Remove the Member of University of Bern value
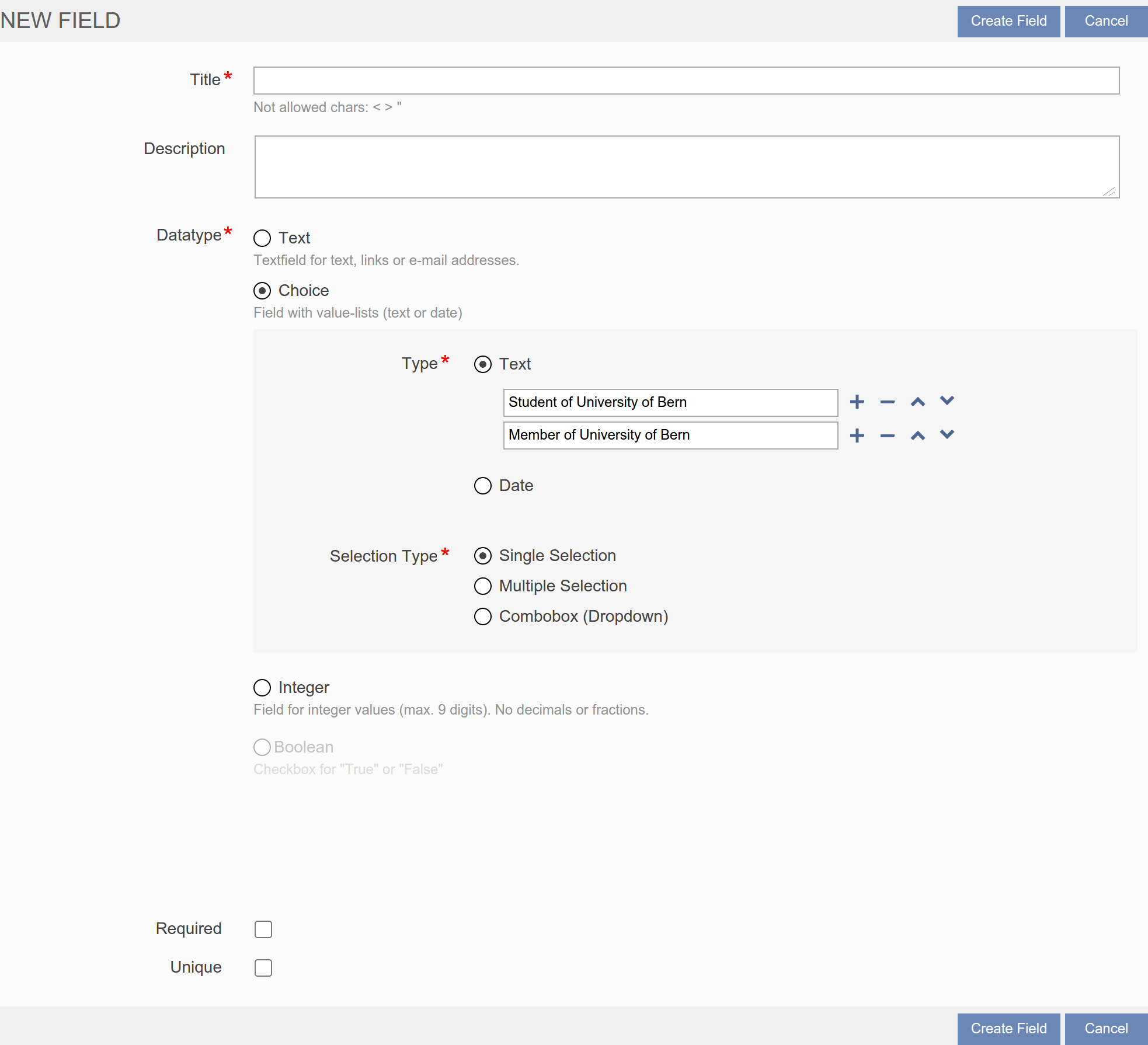1148x1045 pixels. (x=887, y=436)
